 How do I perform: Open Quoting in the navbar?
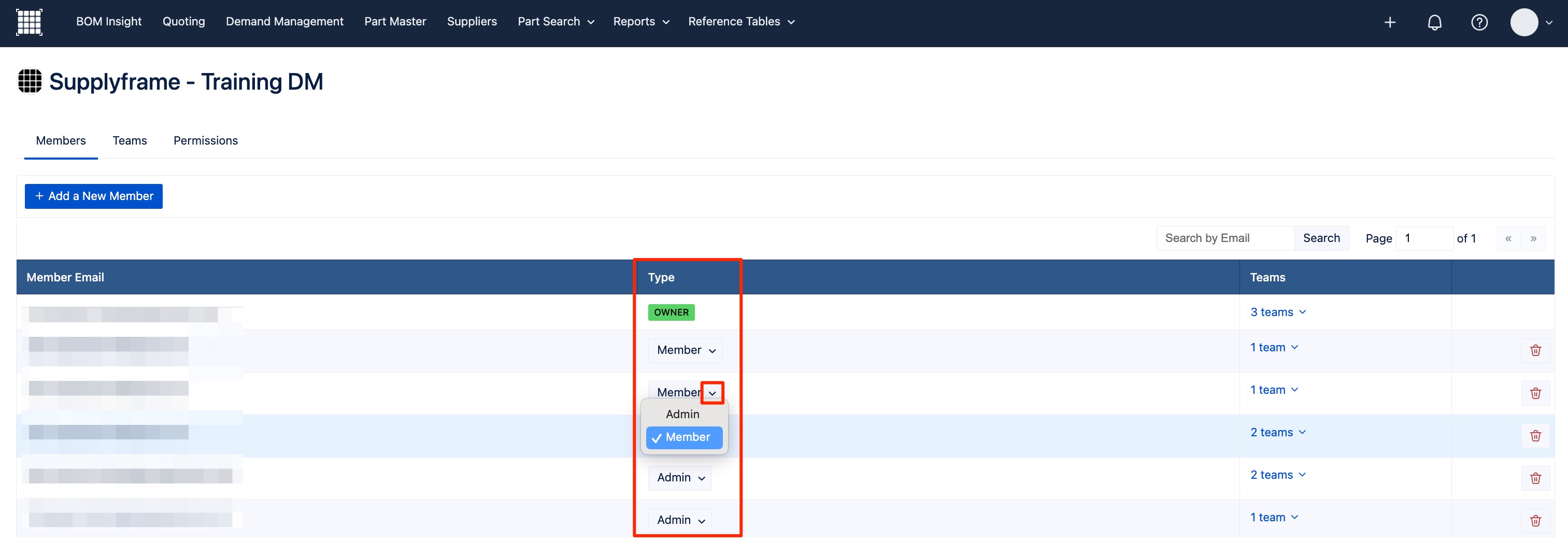tap(183, 21)
